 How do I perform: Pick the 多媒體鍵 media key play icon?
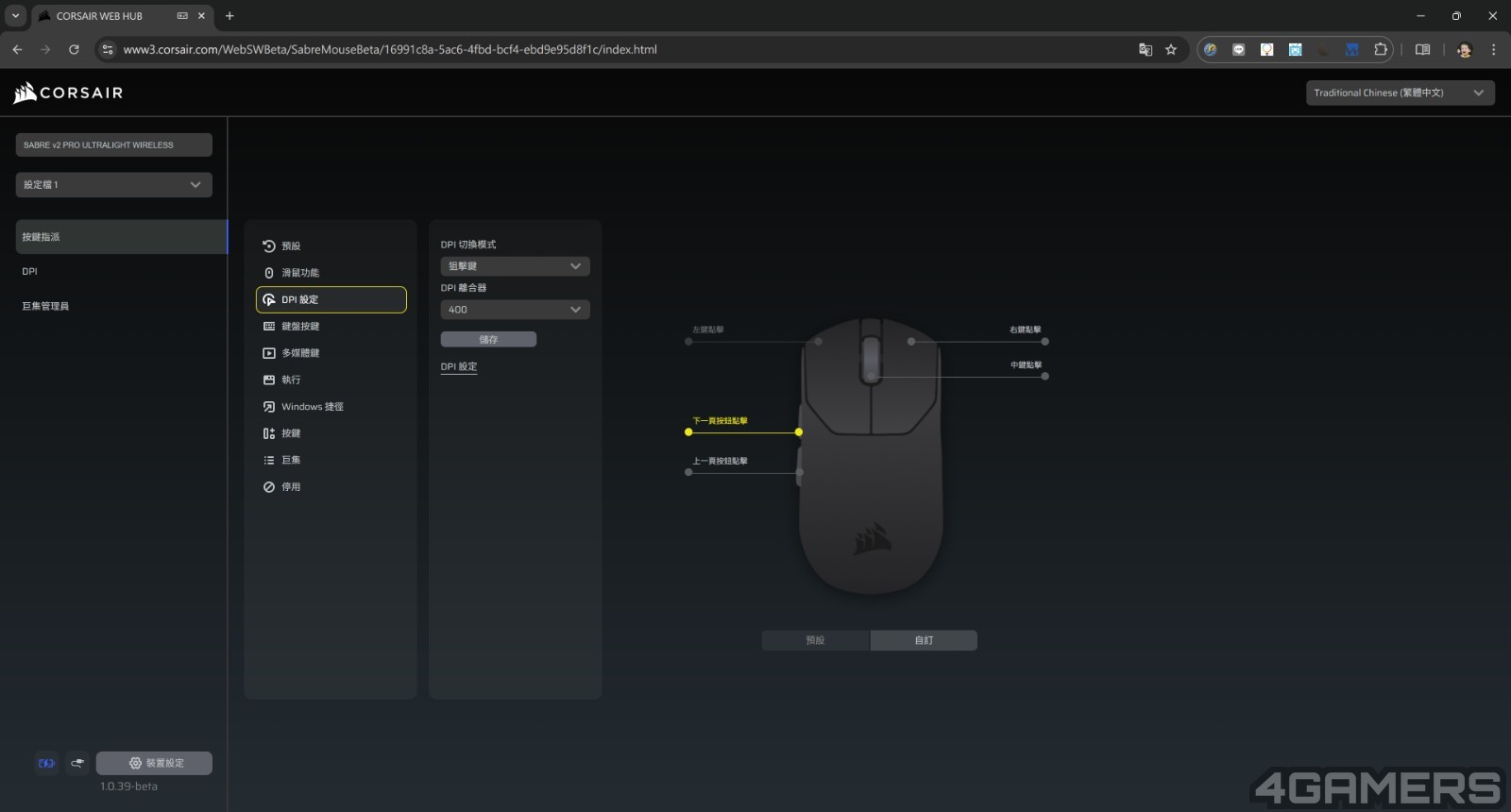pyautogui.click(x=269, y=353)
